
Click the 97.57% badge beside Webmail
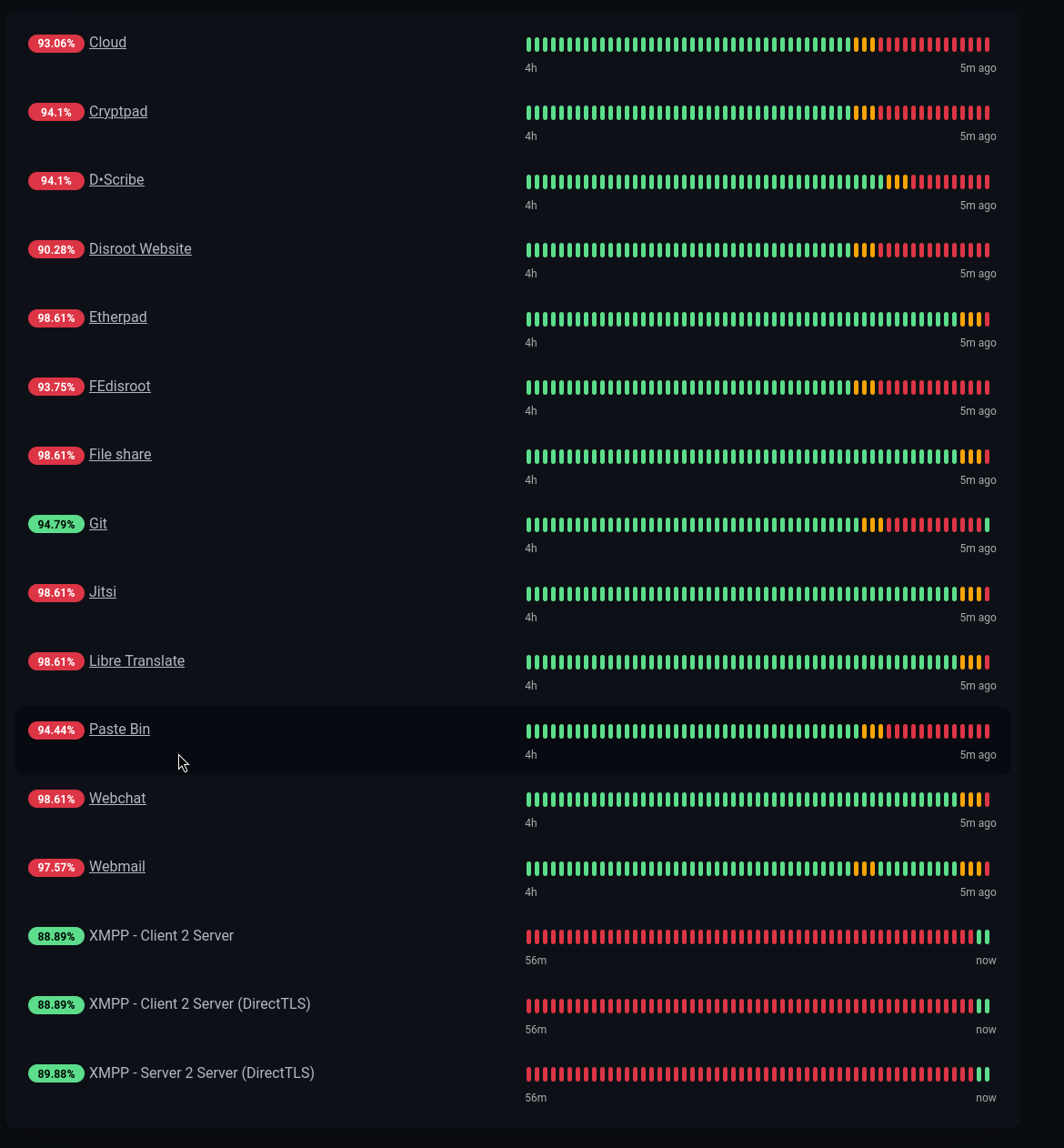tap(56, 868)
